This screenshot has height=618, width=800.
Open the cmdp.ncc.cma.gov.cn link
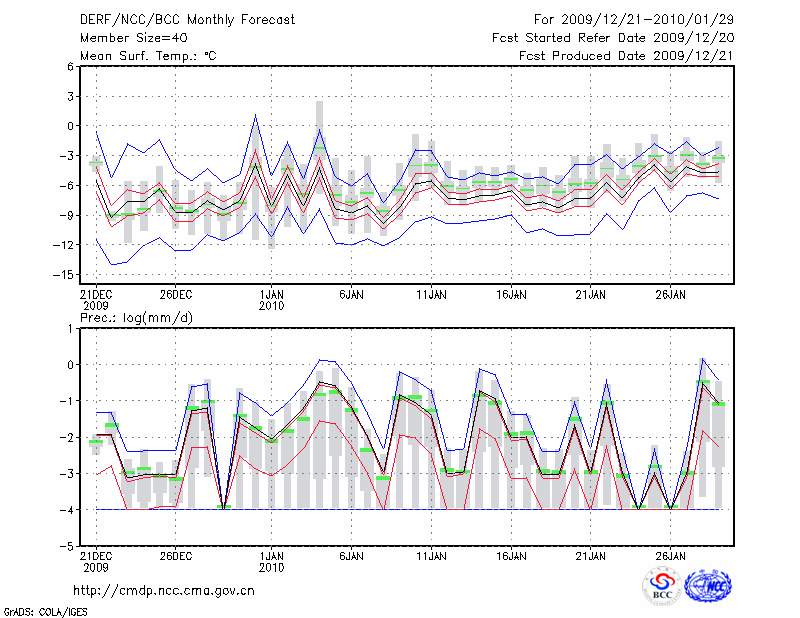(x=165, y=590)
